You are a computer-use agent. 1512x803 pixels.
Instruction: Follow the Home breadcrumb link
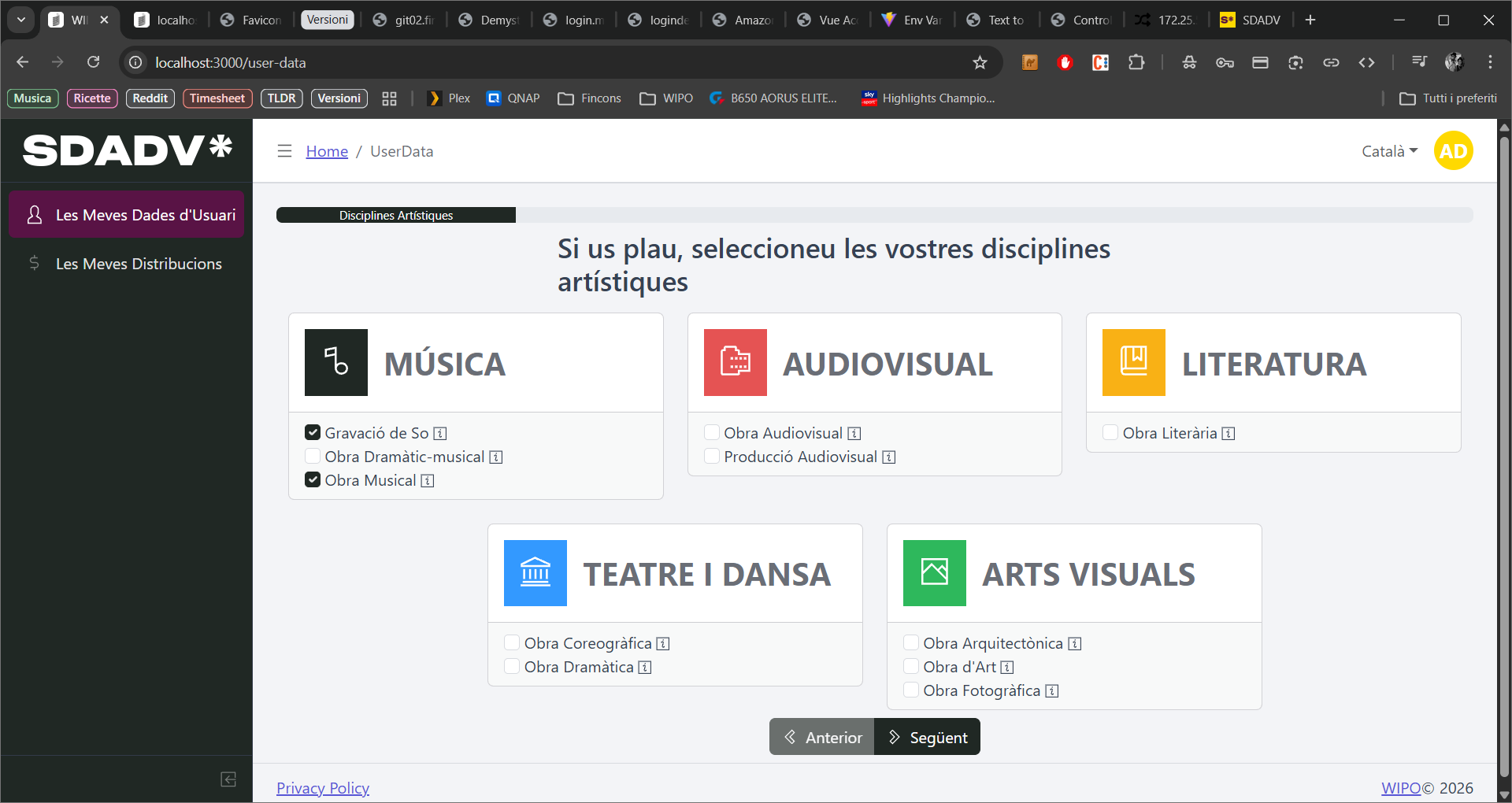327,151
